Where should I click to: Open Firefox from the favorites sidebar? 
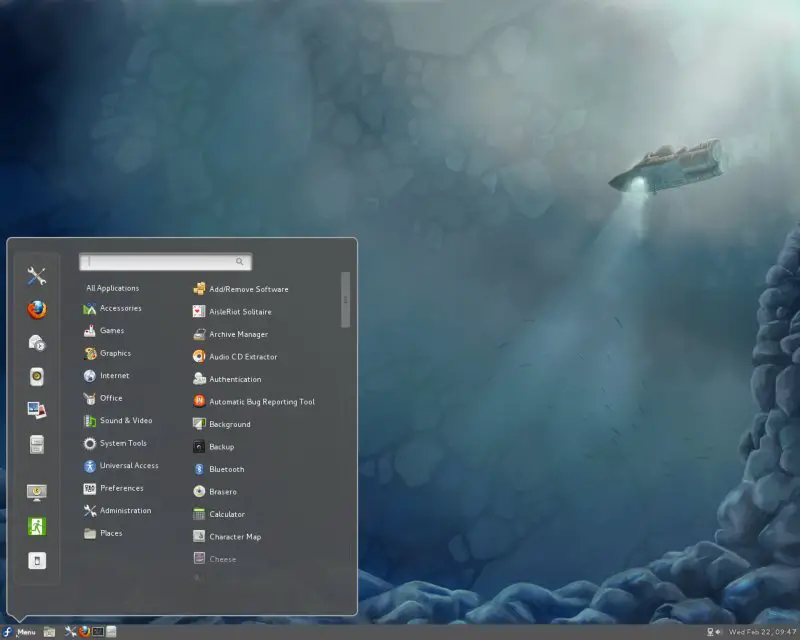[37, 309]
